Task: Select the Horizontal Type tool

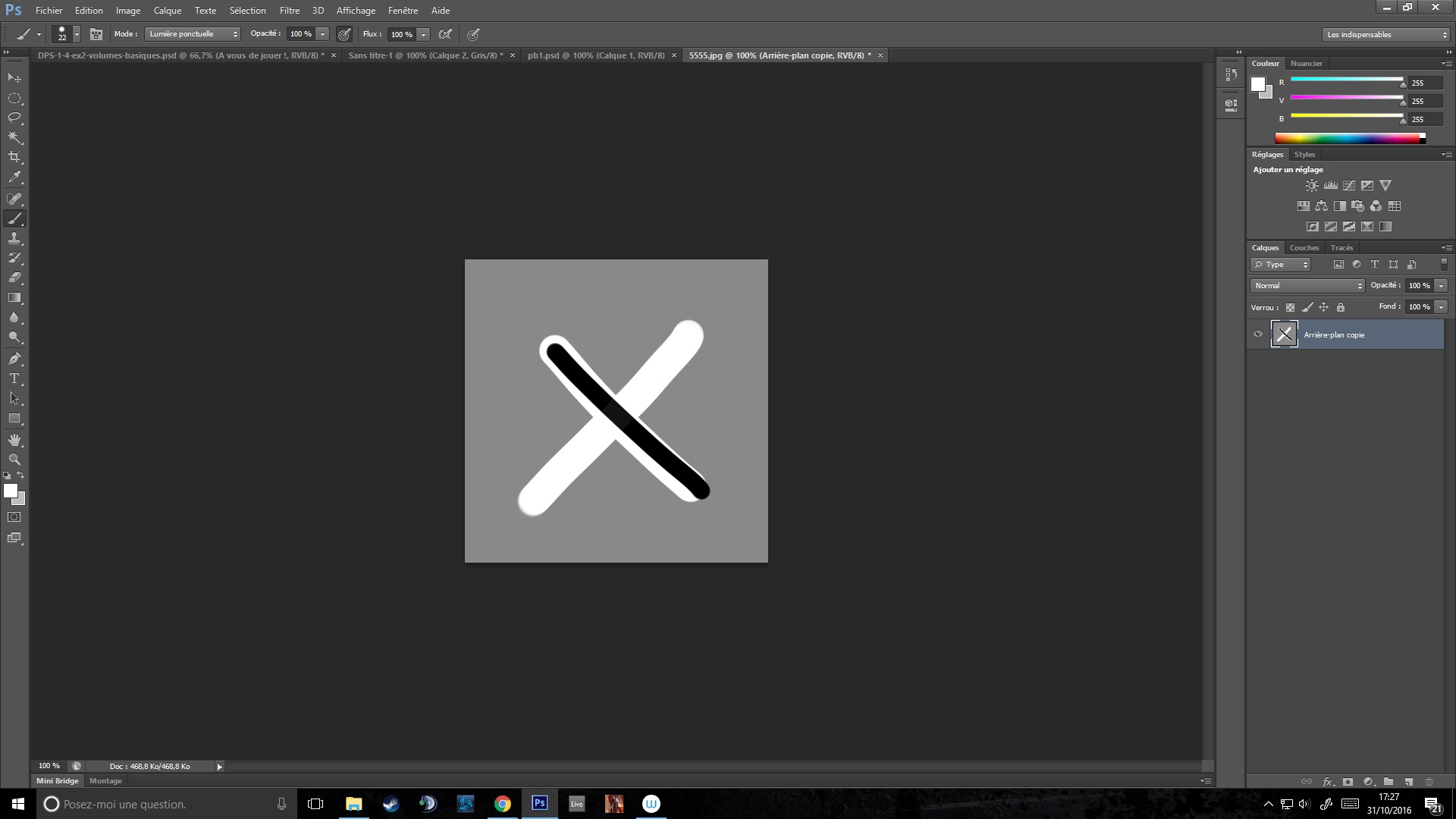Action: [x=14, y=378]
